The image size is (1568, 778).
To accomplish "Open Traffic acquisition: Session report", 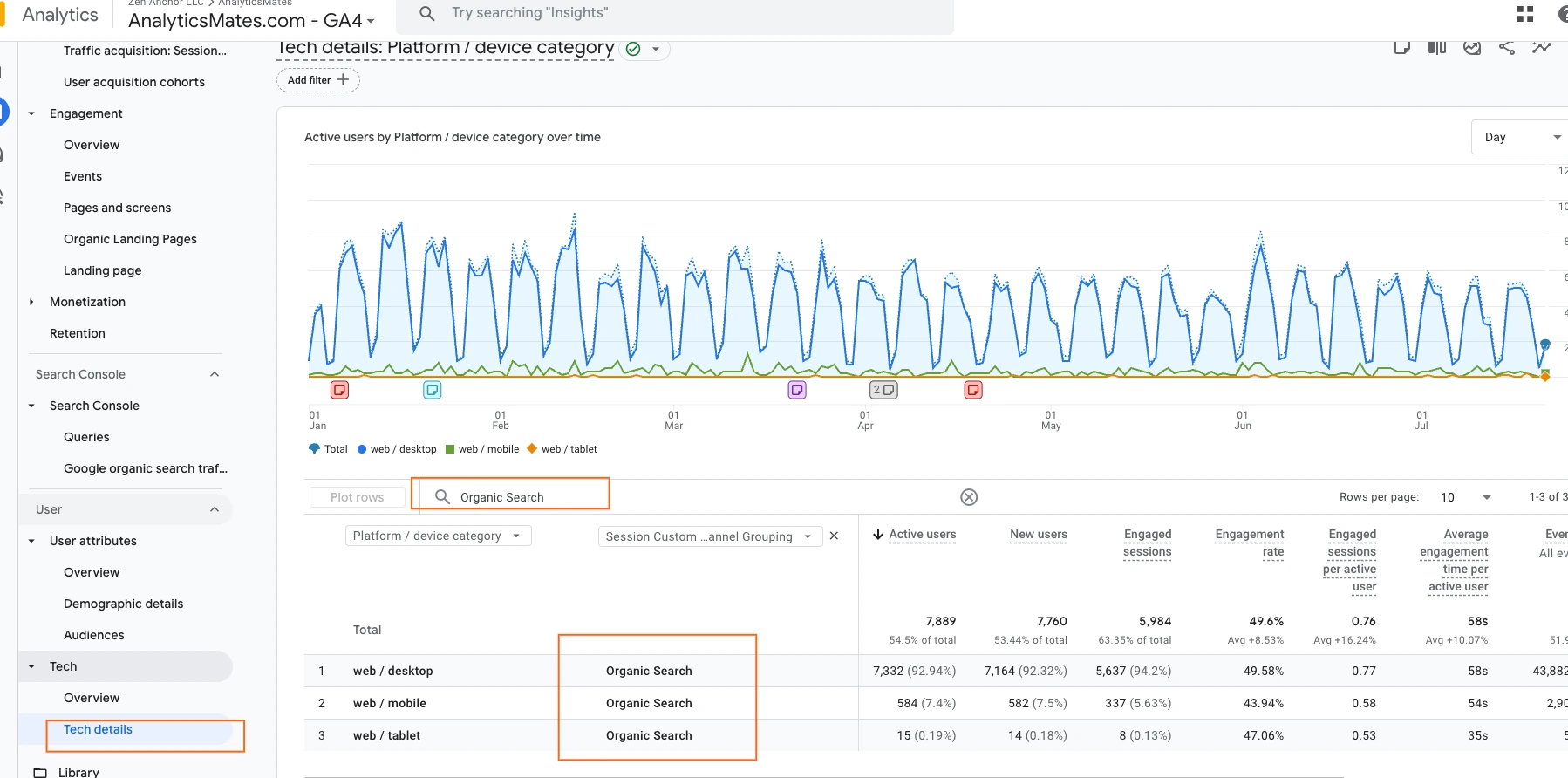I will click(145, 51).
